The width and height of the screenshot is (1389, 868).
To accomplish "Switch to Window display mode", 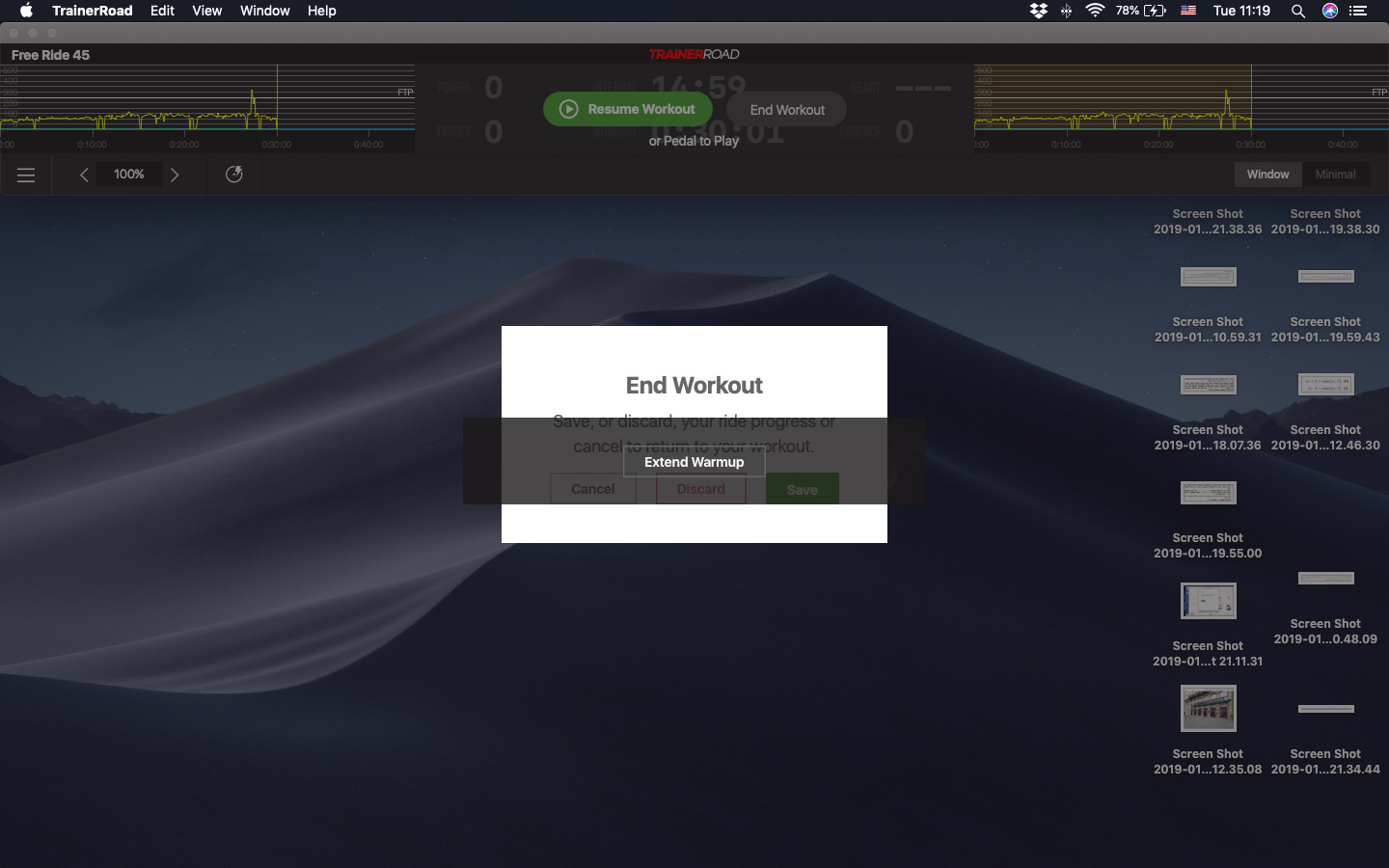I will 1267,175.
